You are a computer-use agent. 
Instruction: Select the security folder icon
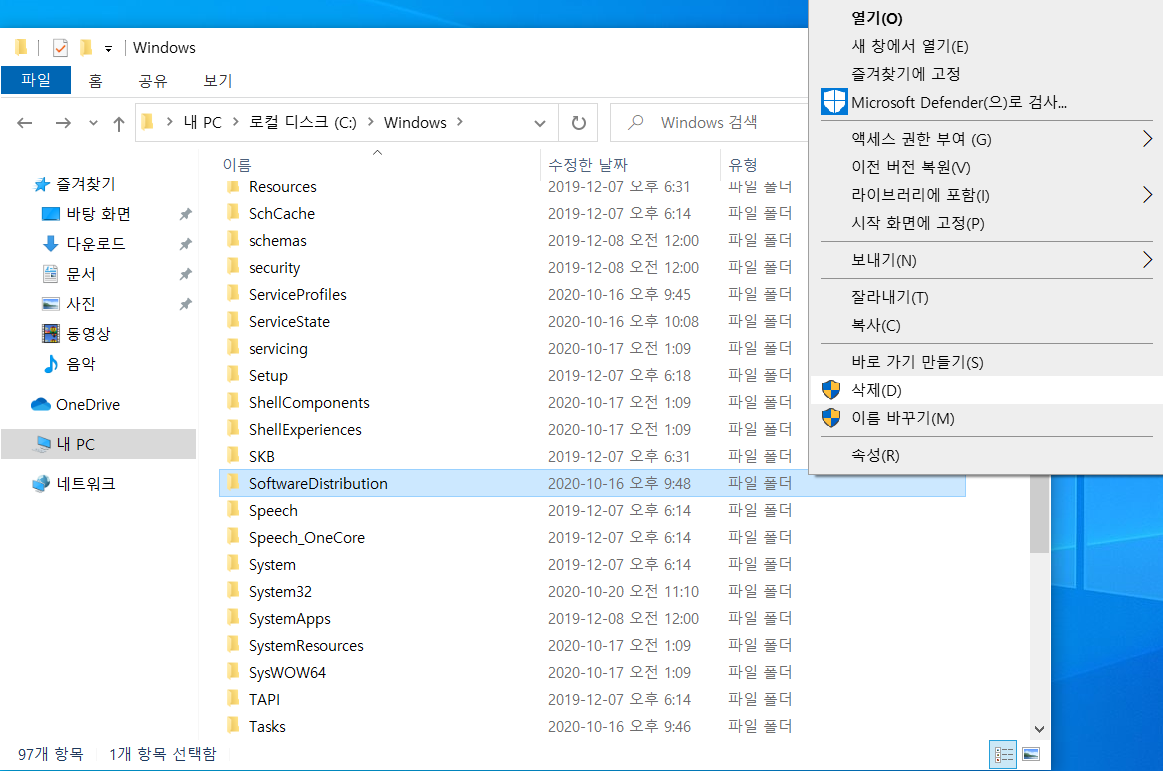[x=233, y=266]
